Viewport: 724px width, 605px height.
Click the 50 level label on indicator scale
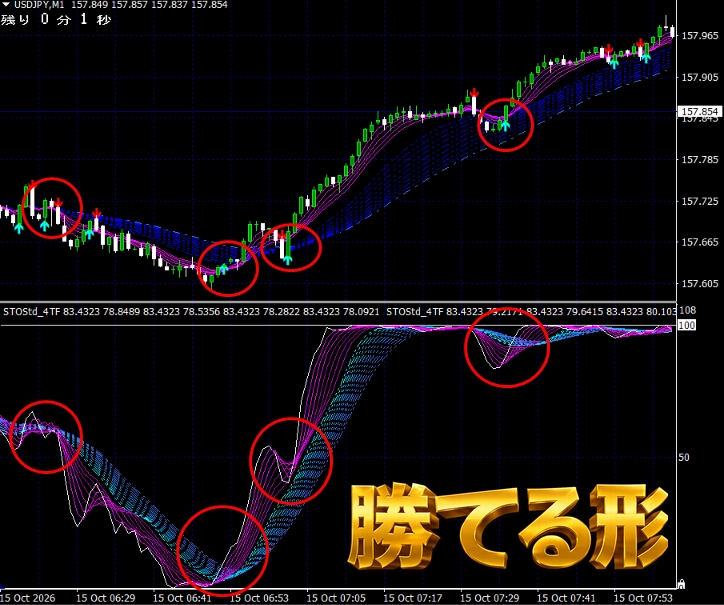pyautogui.click(x=684, y=457)
